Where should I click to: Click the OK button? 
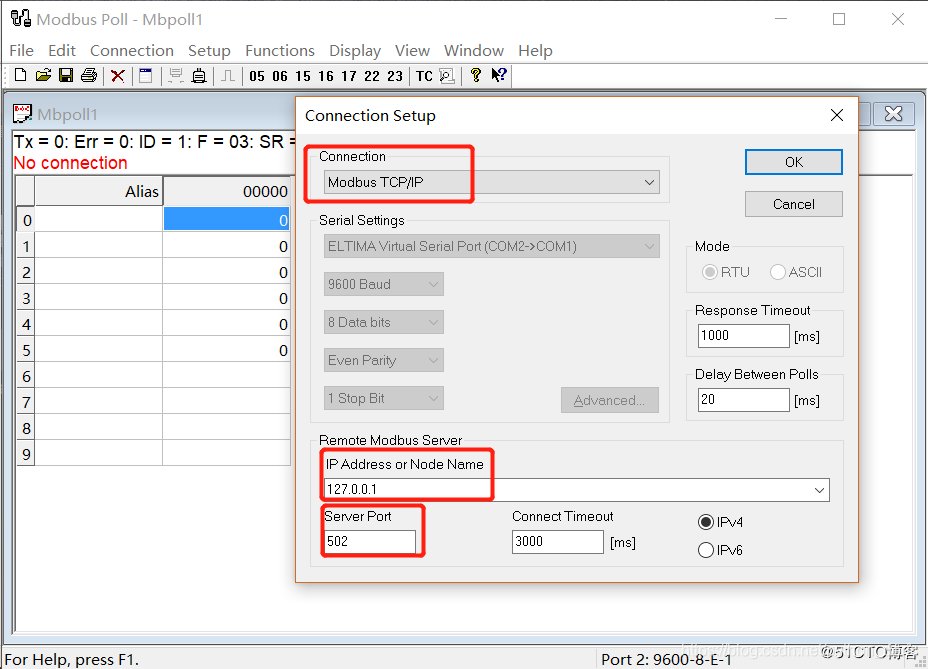tap(794, 162)
